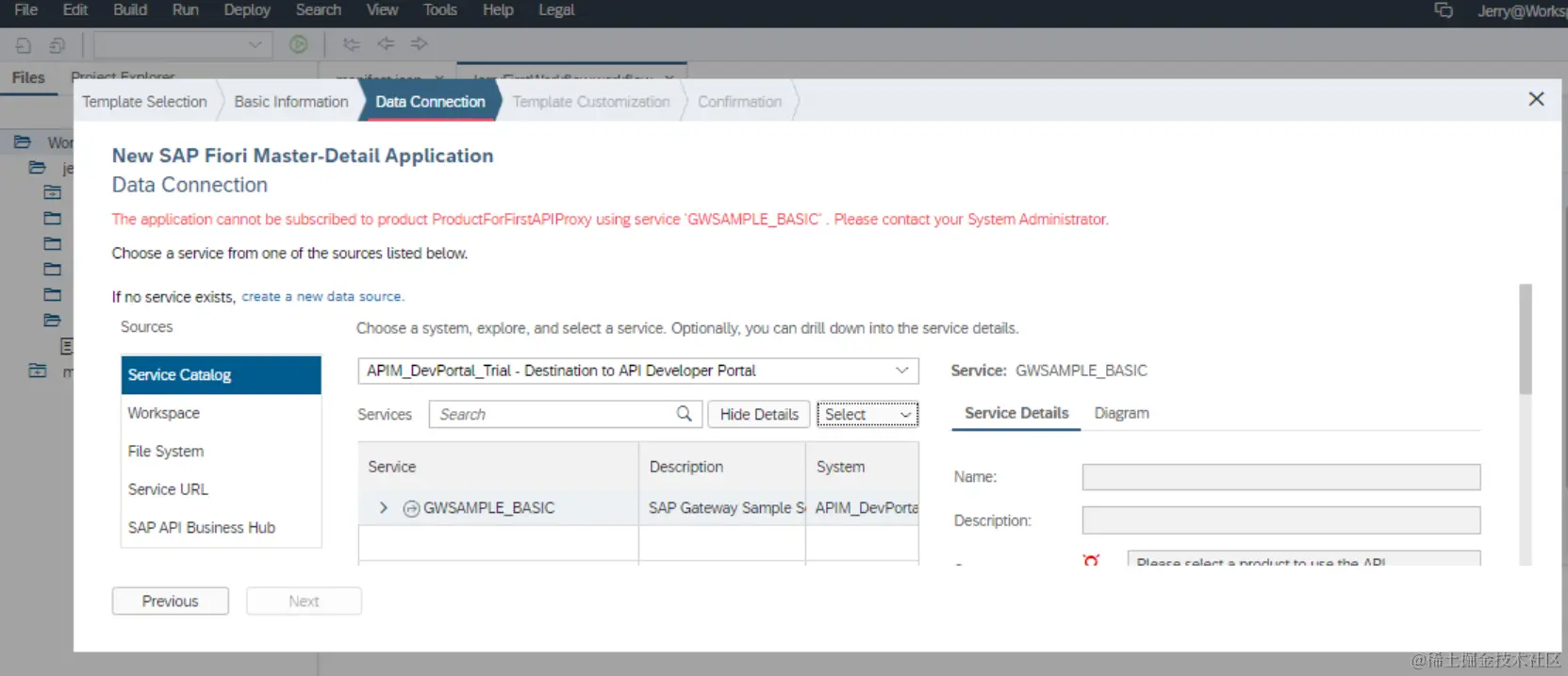Click the green Run toolbar icon
This screenshot has width=1568, height=676.
(x=298, y=44)
